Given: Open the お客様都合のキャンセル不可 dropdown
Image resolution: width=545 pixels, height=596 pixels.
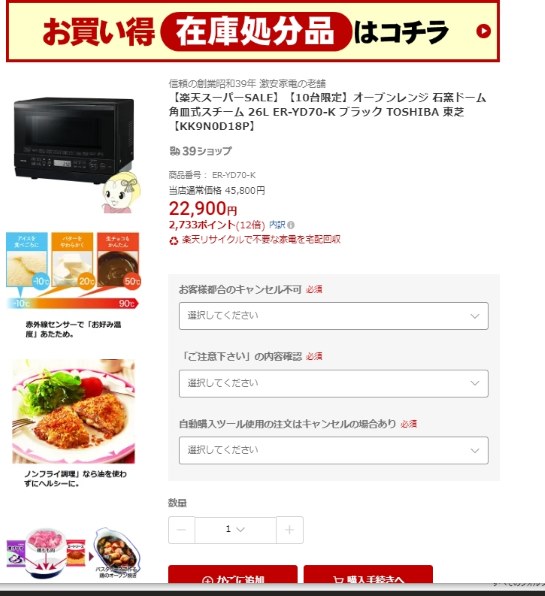Looking at the screenshot, I should pos(334,316).
